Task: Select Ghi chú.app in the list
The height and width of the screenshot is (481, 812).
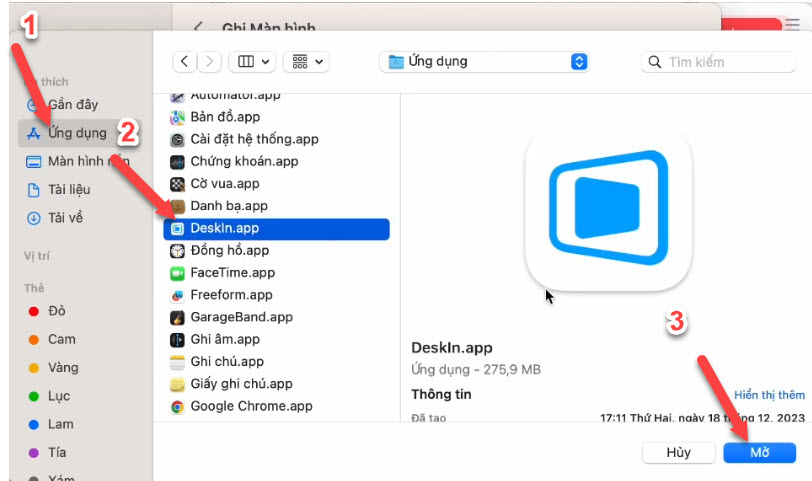Action: coord(277,362)
